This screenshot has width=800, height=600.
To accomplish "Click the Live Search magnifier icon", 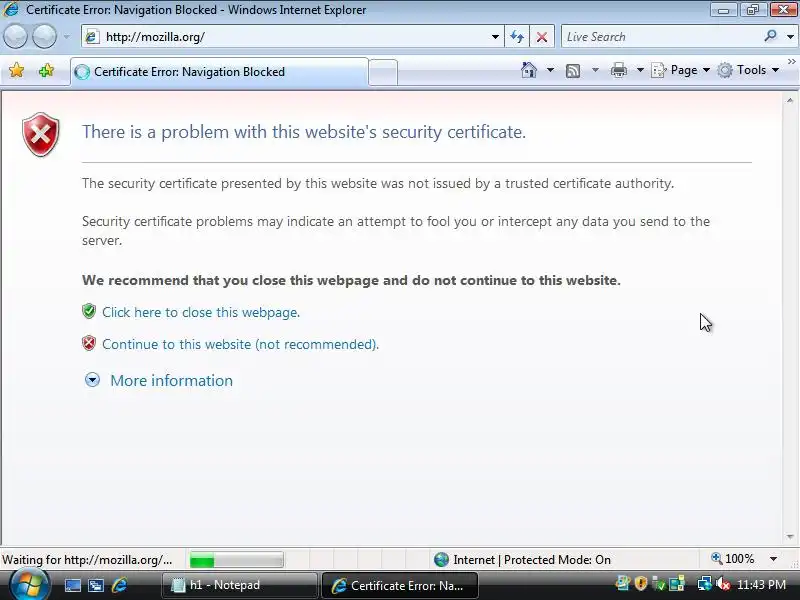I will click(x=770, y=36).
